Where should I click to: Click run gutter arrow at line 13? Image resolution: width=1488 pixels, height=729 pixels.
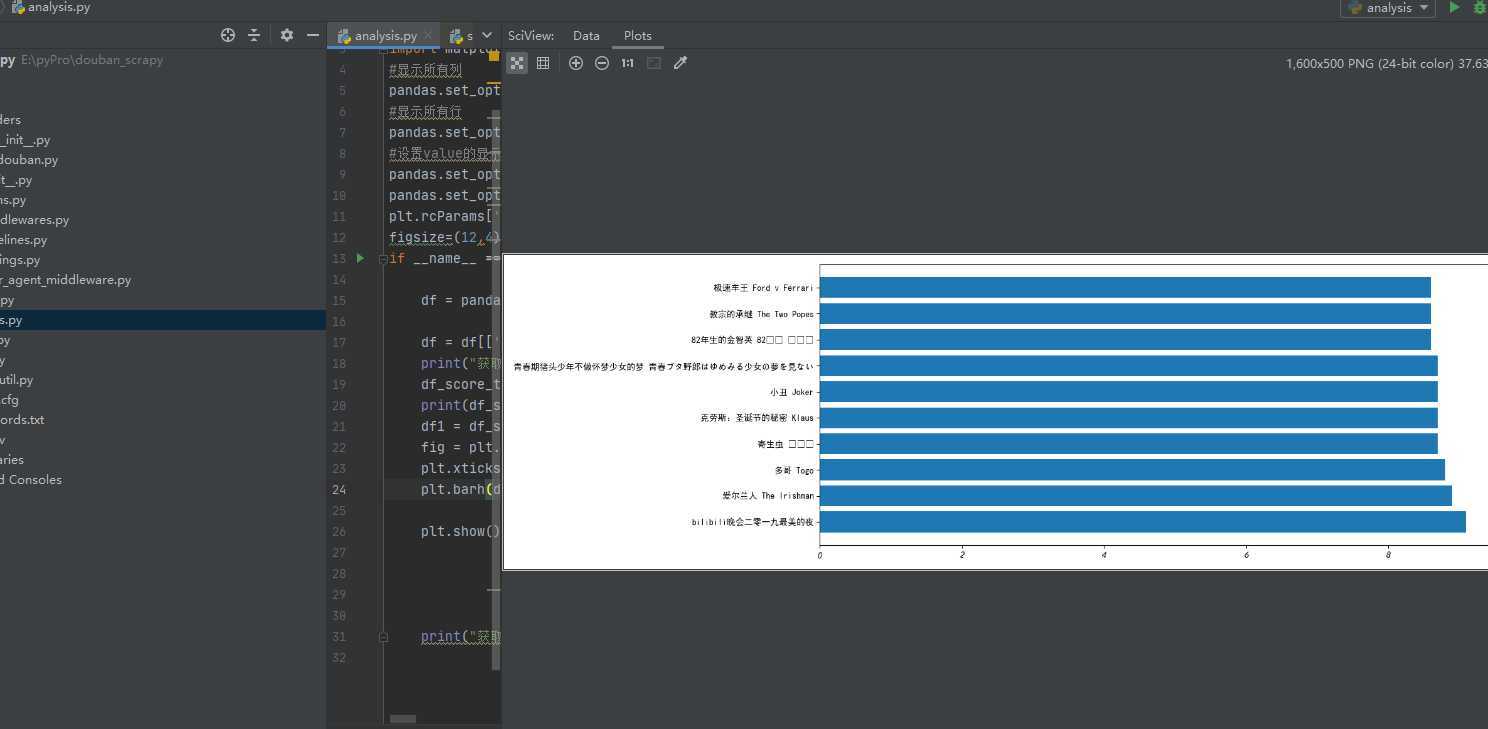point(360,258)
